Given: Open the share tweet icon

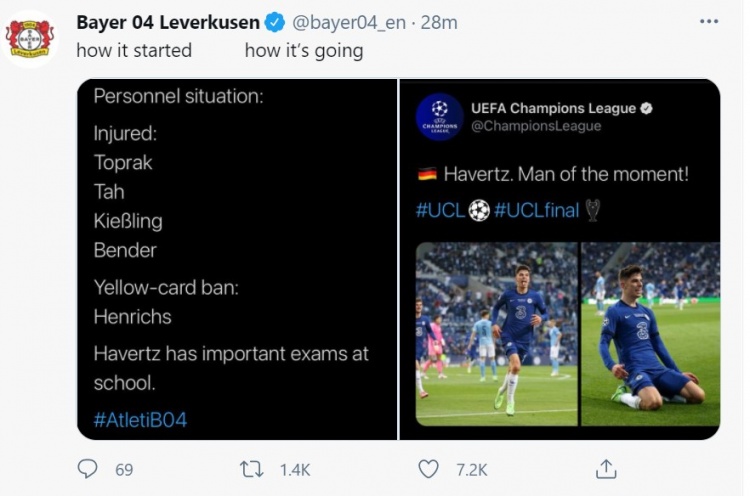Looking at the screenshot, I should tap(606, 468).
